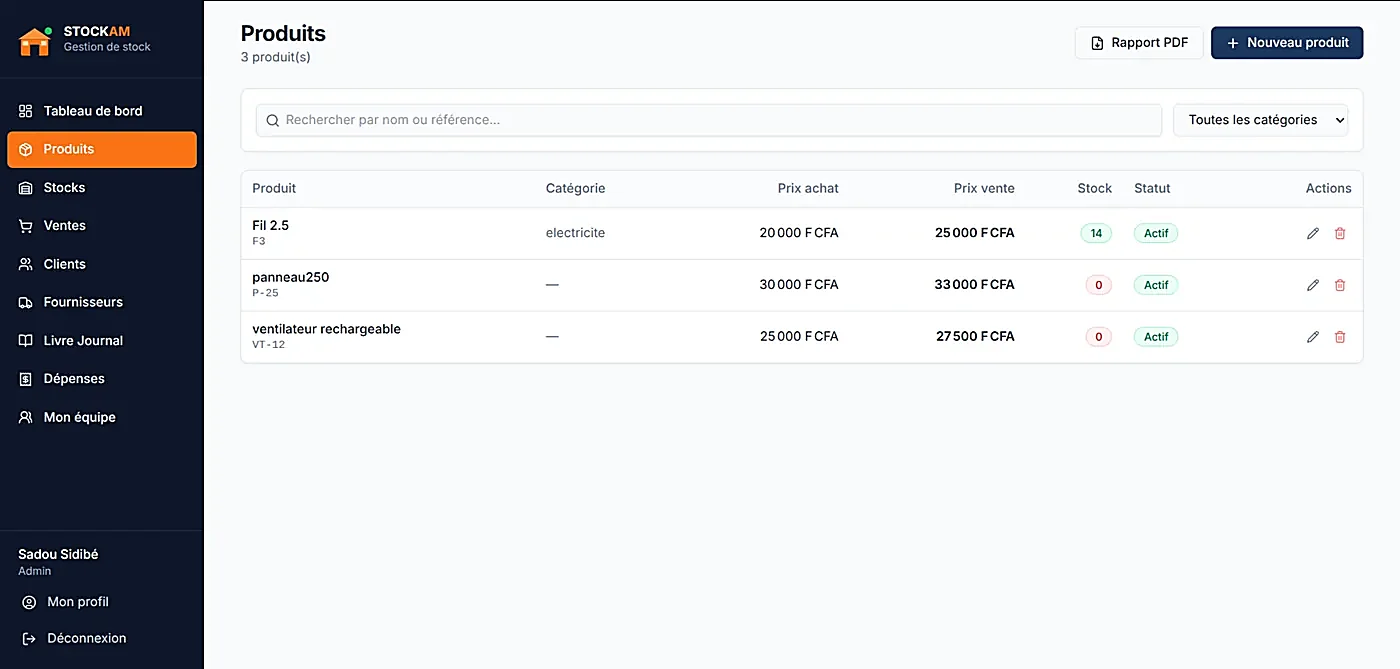Click the Tableau de bord grid icon

tap(26, 111)
